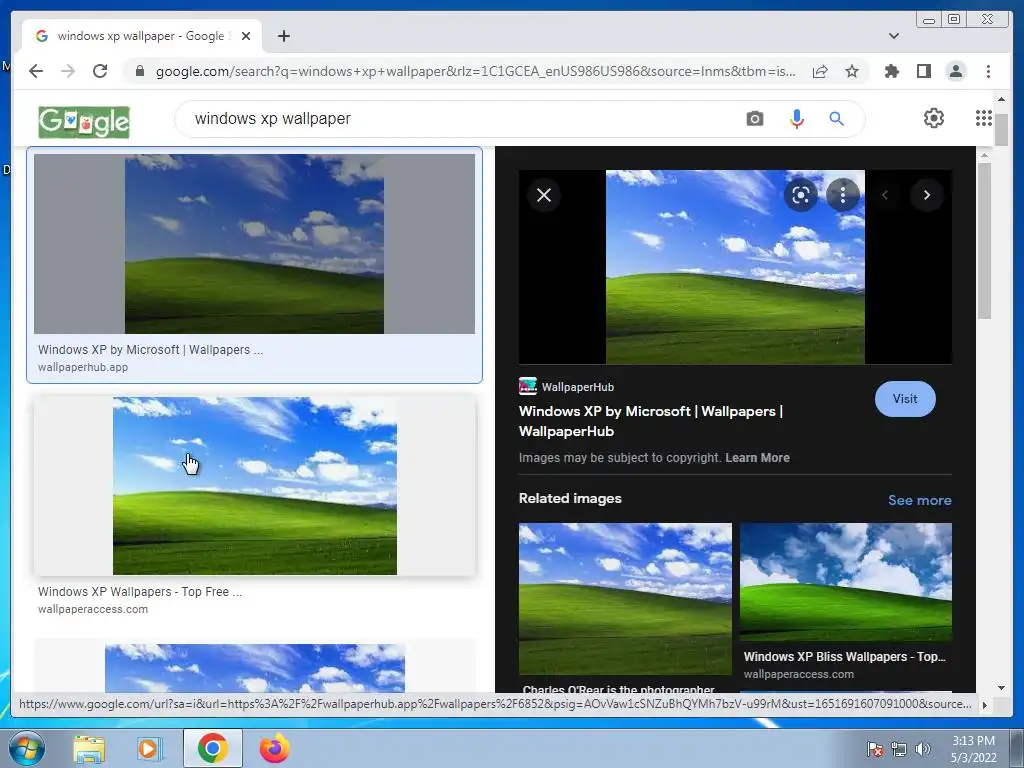Screen dimensions: 1024x768
Task: Share this page from the address bar
Action: click(x=820, y=71)
